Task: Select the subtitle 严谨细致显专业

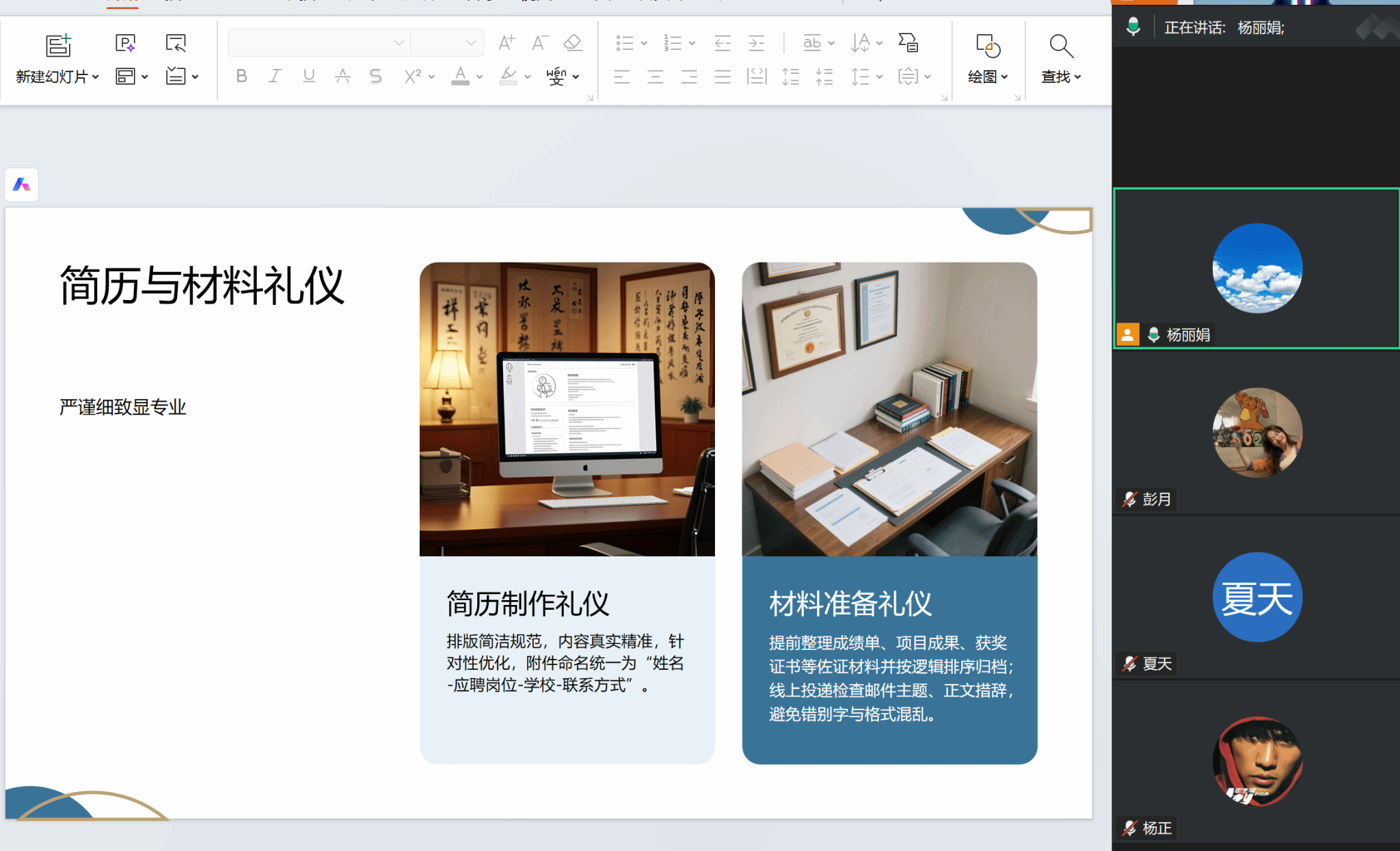Action: tap(123, 407)
